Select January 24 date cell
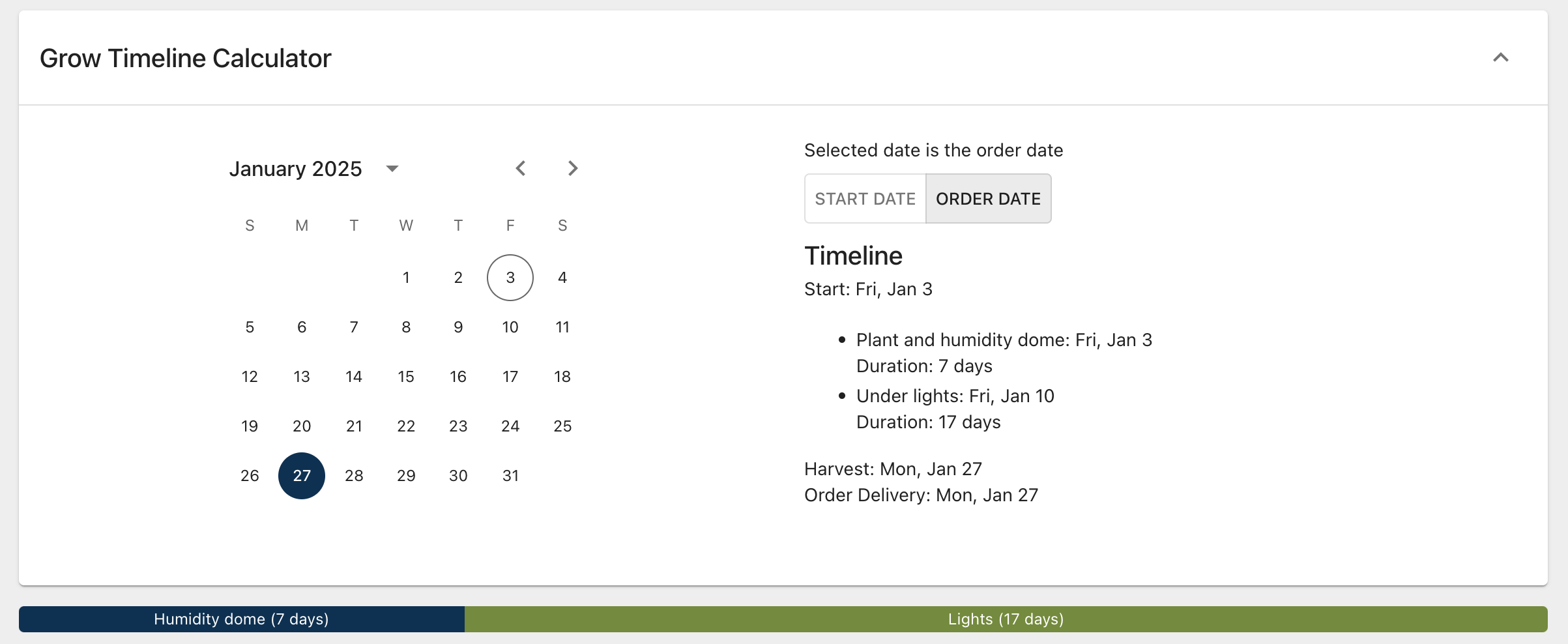 point(510,426)
